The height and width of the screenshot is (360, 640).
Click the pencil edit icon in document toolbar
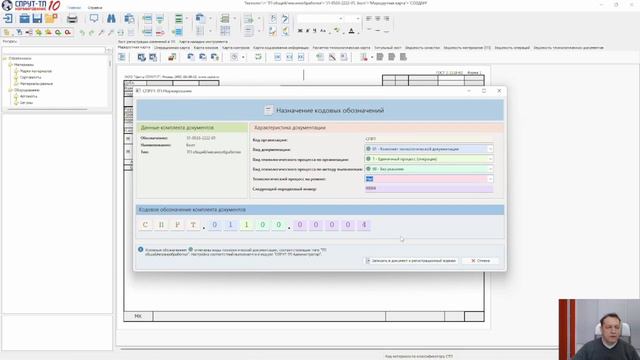point(332,57)
